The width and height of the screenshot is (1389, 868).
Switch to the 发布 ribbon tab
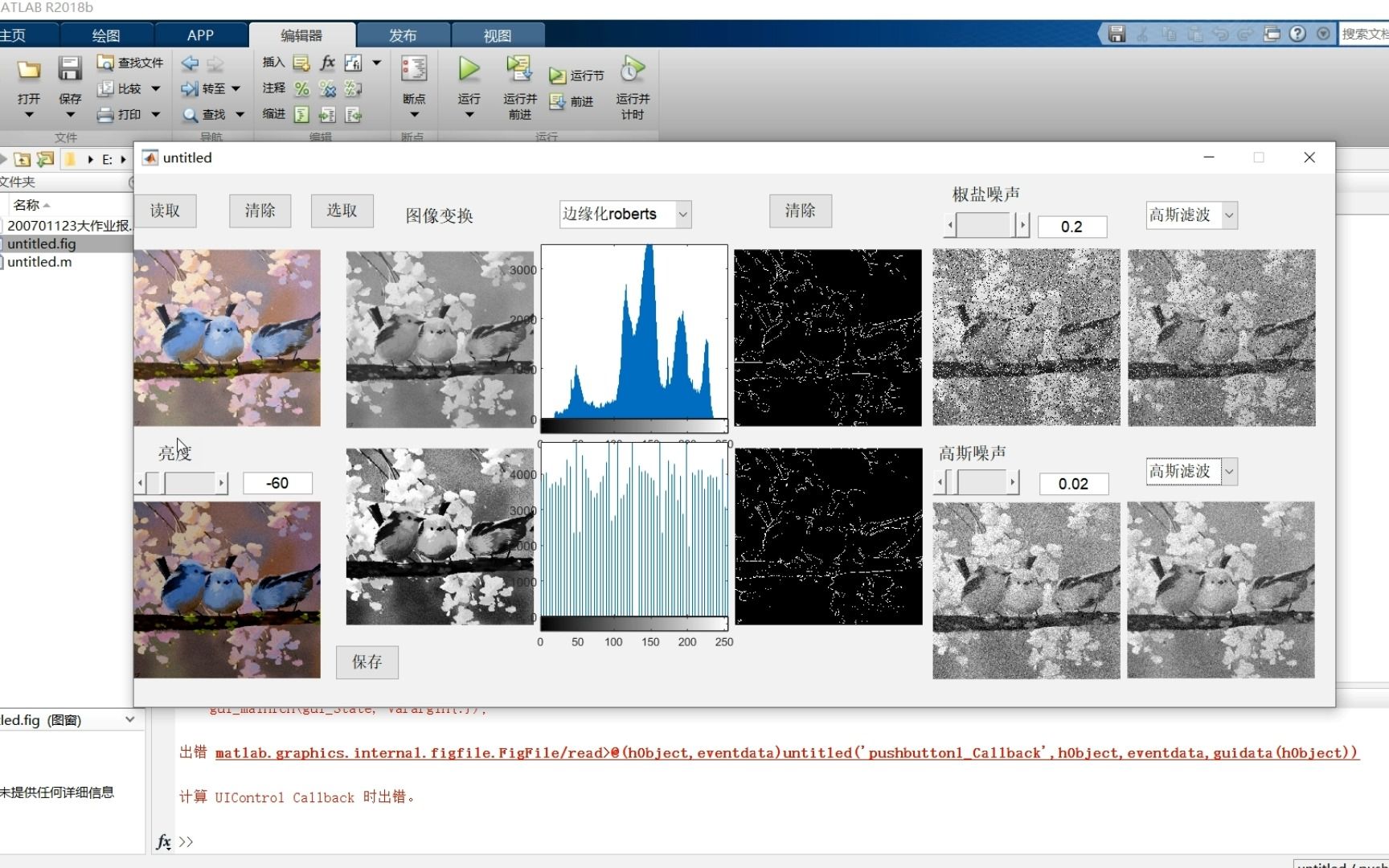click(403, 35)
